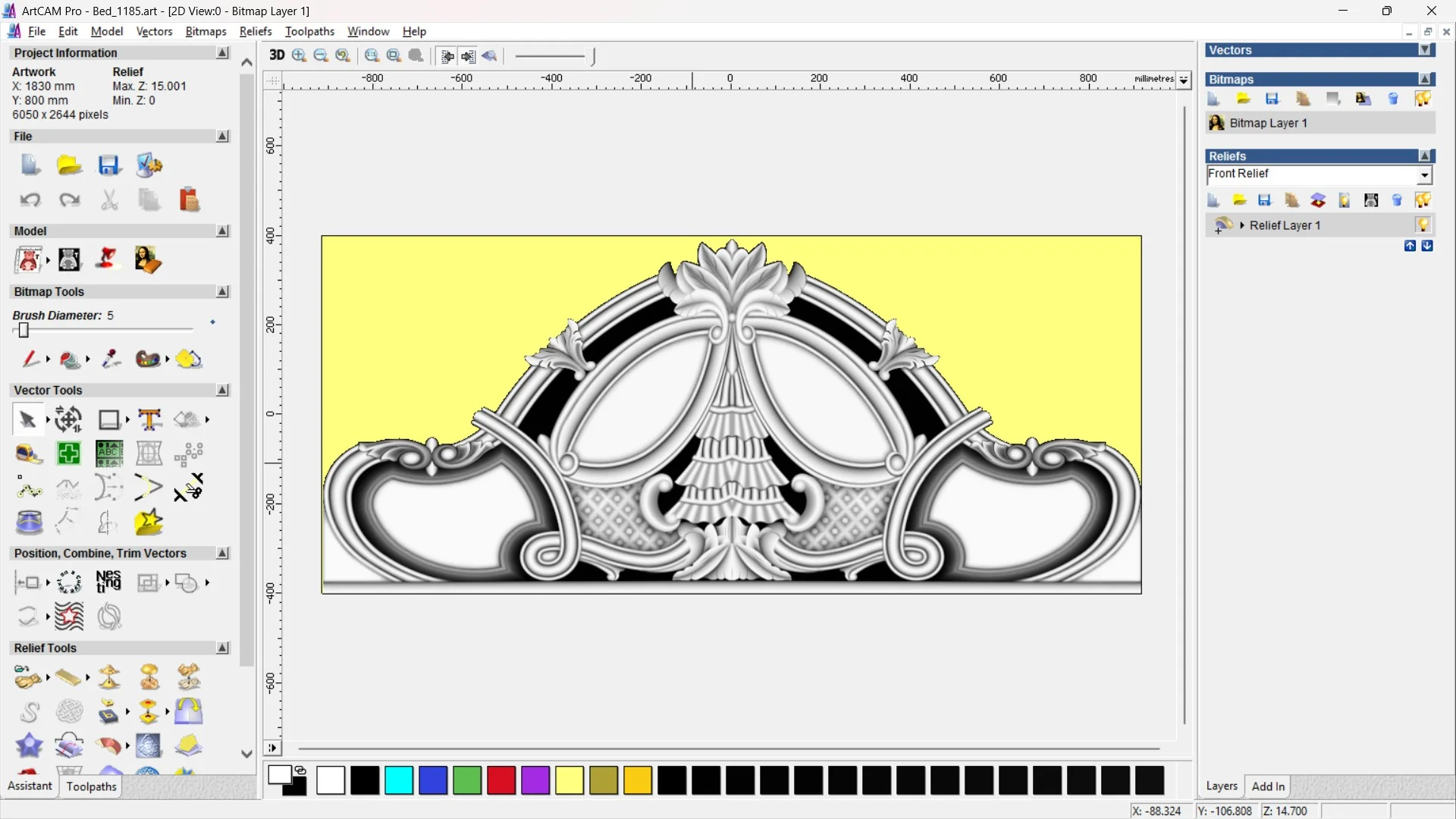Switch to the Toolpaths tab
Viewport: 1456px width, 819px height.
[91, 786]
